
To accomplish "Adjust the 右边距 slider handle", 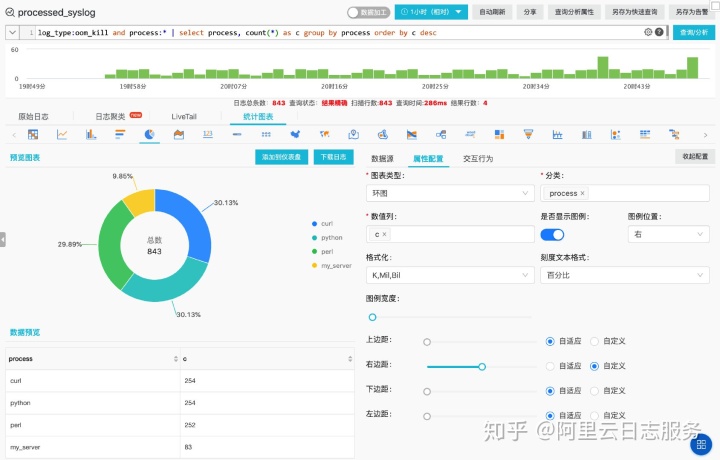I will pos(482,366).
